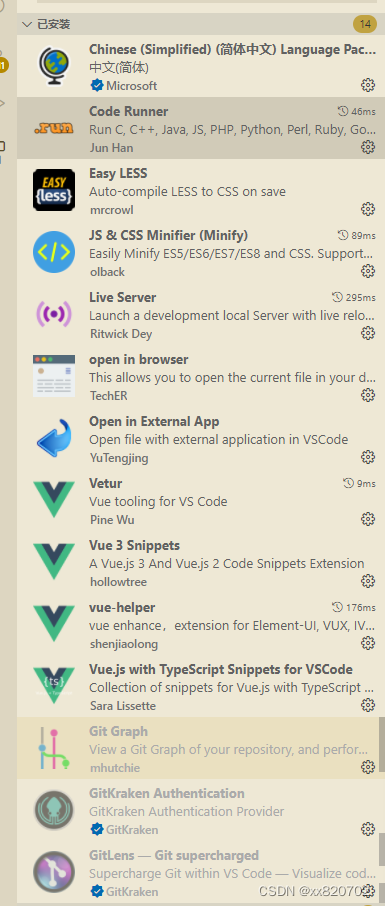Click the Live Server broadcast icon
The width and height of the screenshot is (385, 906).
coord(54,314)
